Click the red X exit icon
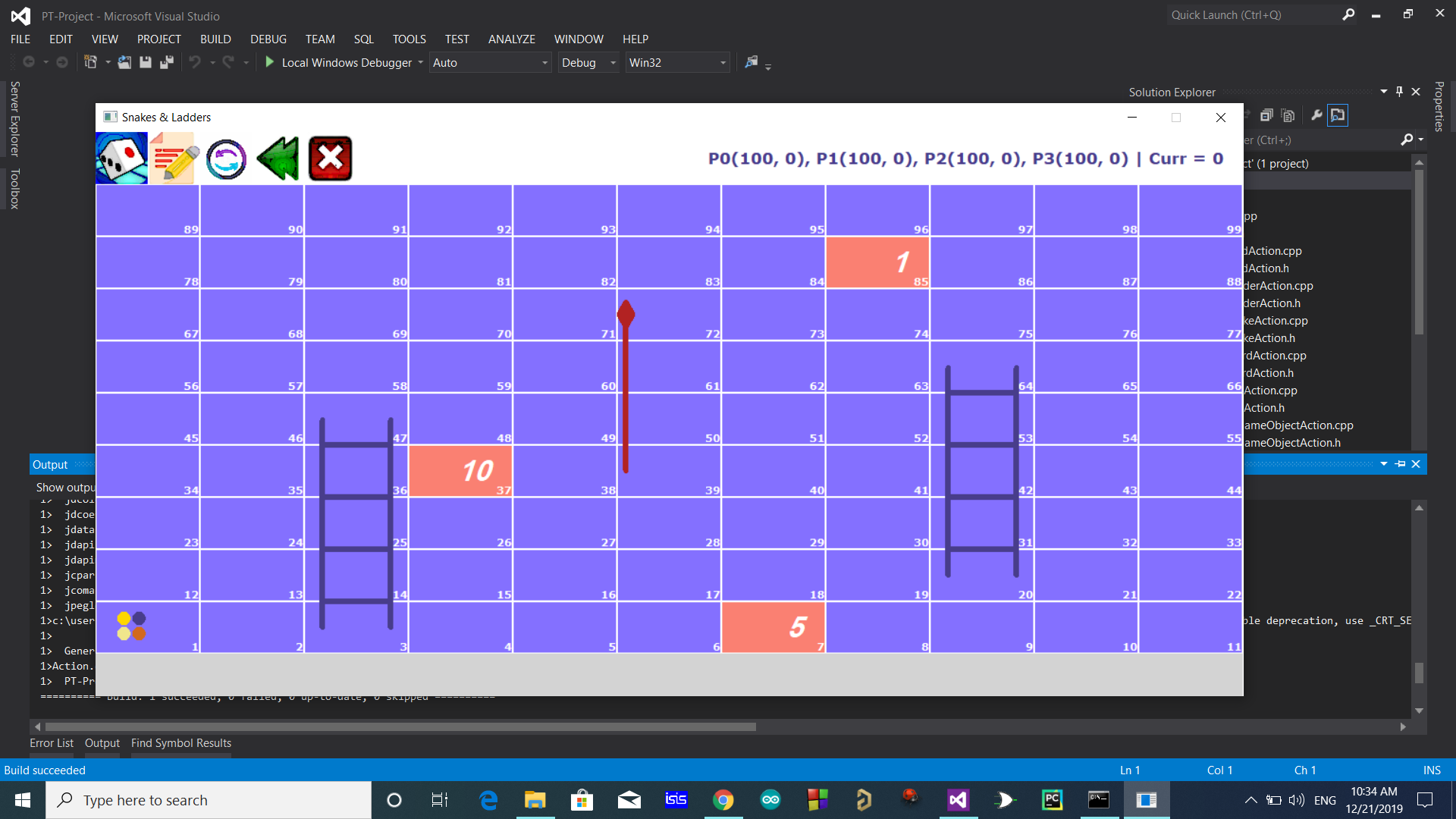 (330, 158)
